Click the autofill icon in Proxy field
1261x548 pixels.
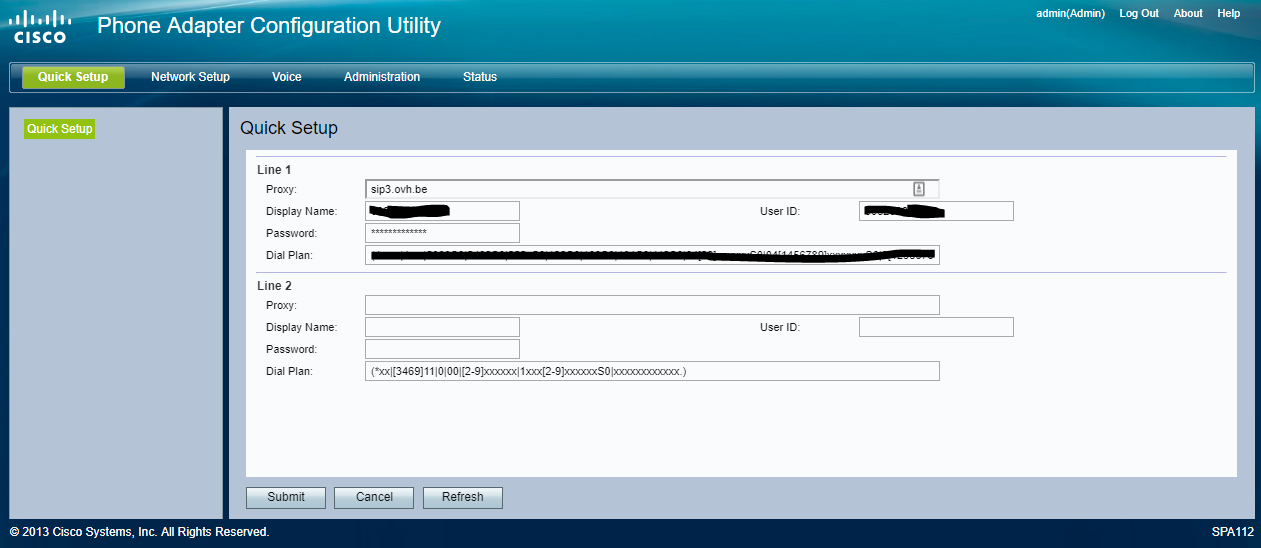918,189
